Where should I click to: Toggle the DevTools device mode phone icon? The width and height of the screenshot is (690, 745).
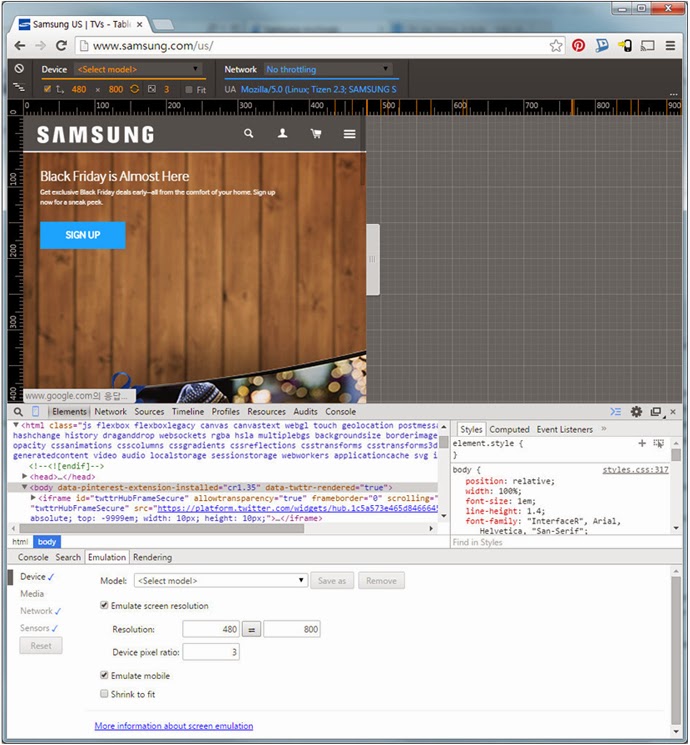36,411
